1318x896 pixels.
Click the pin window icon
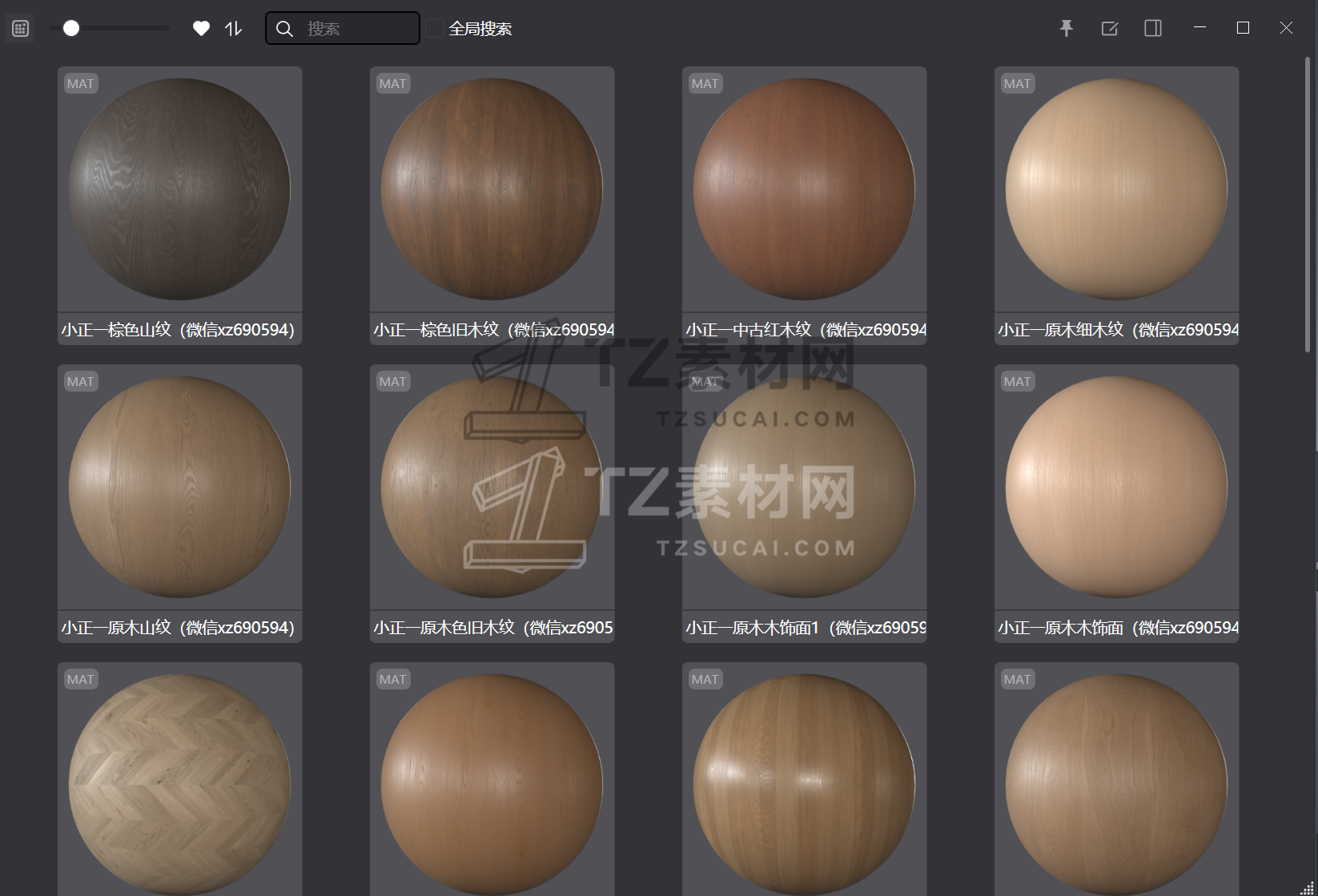point(1067,29)
